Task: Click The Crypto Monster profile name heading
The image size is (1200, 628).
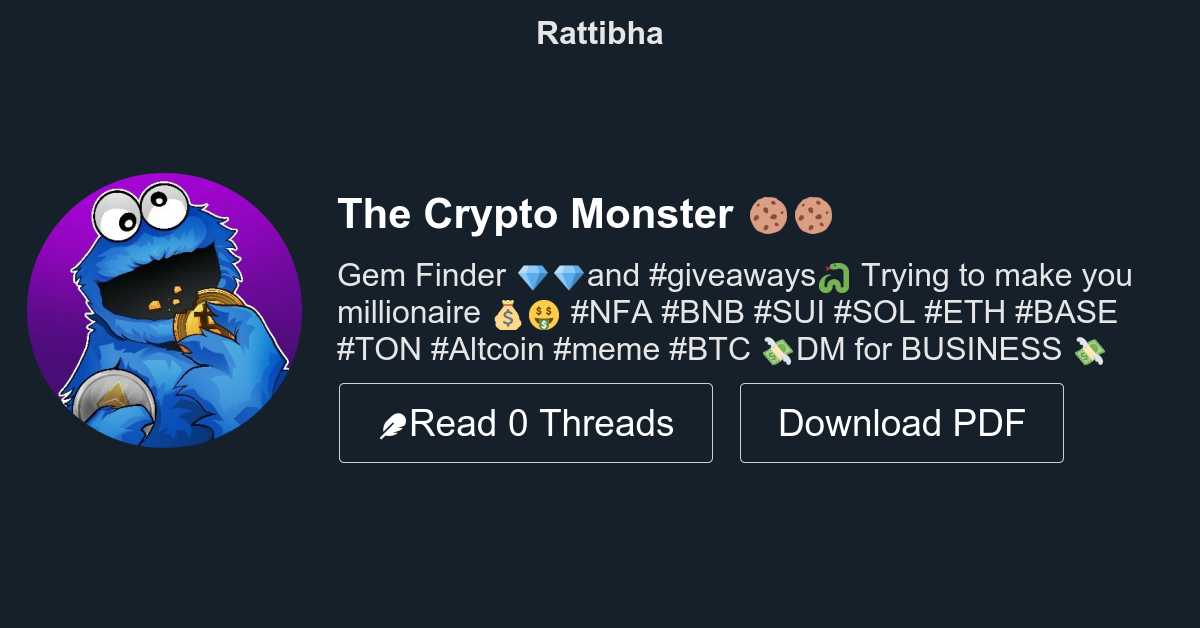Action: pos(535,215)
